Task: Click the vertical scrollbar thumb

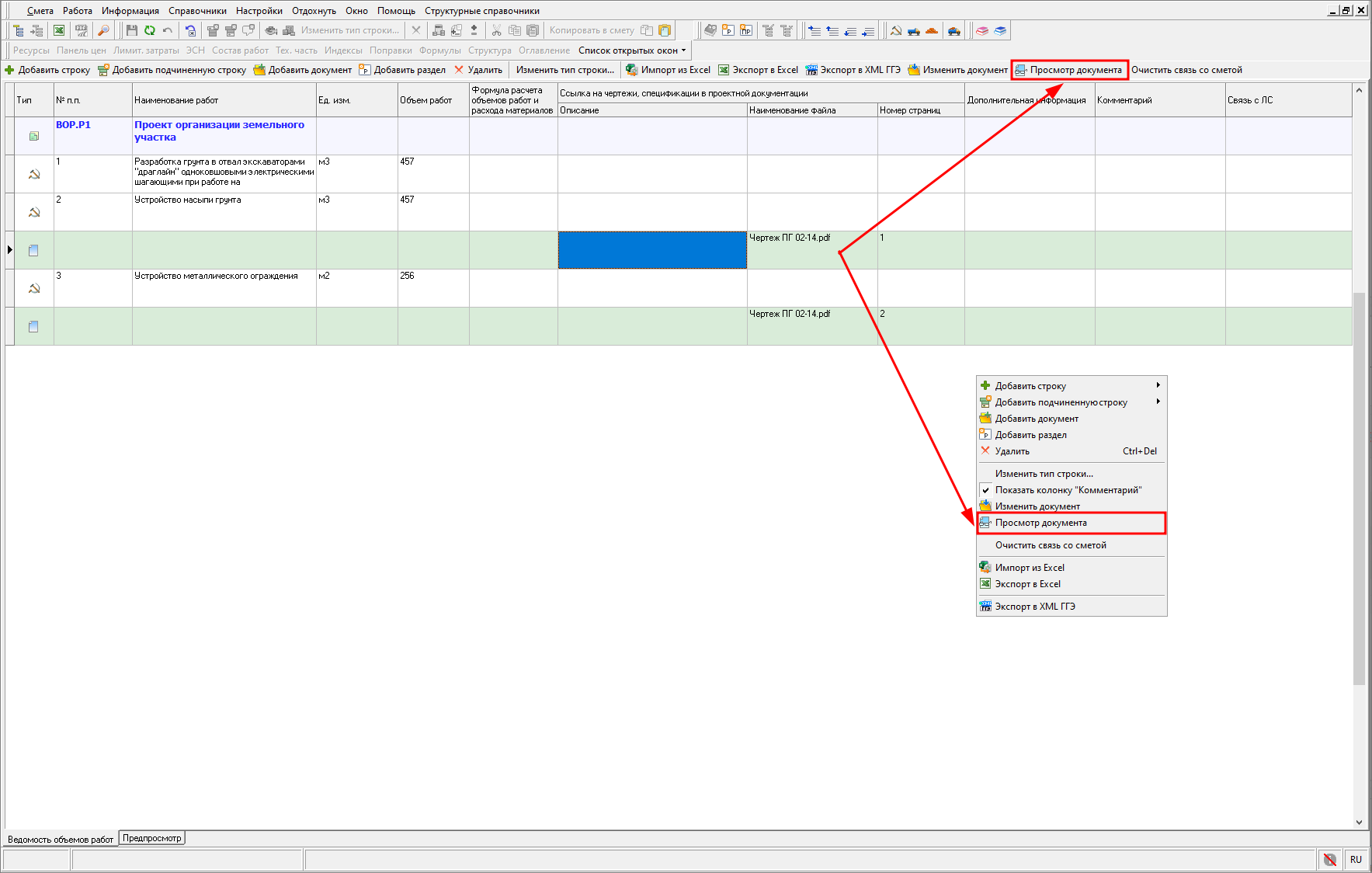Action: pyautogui.click(x=1358, y=488)
